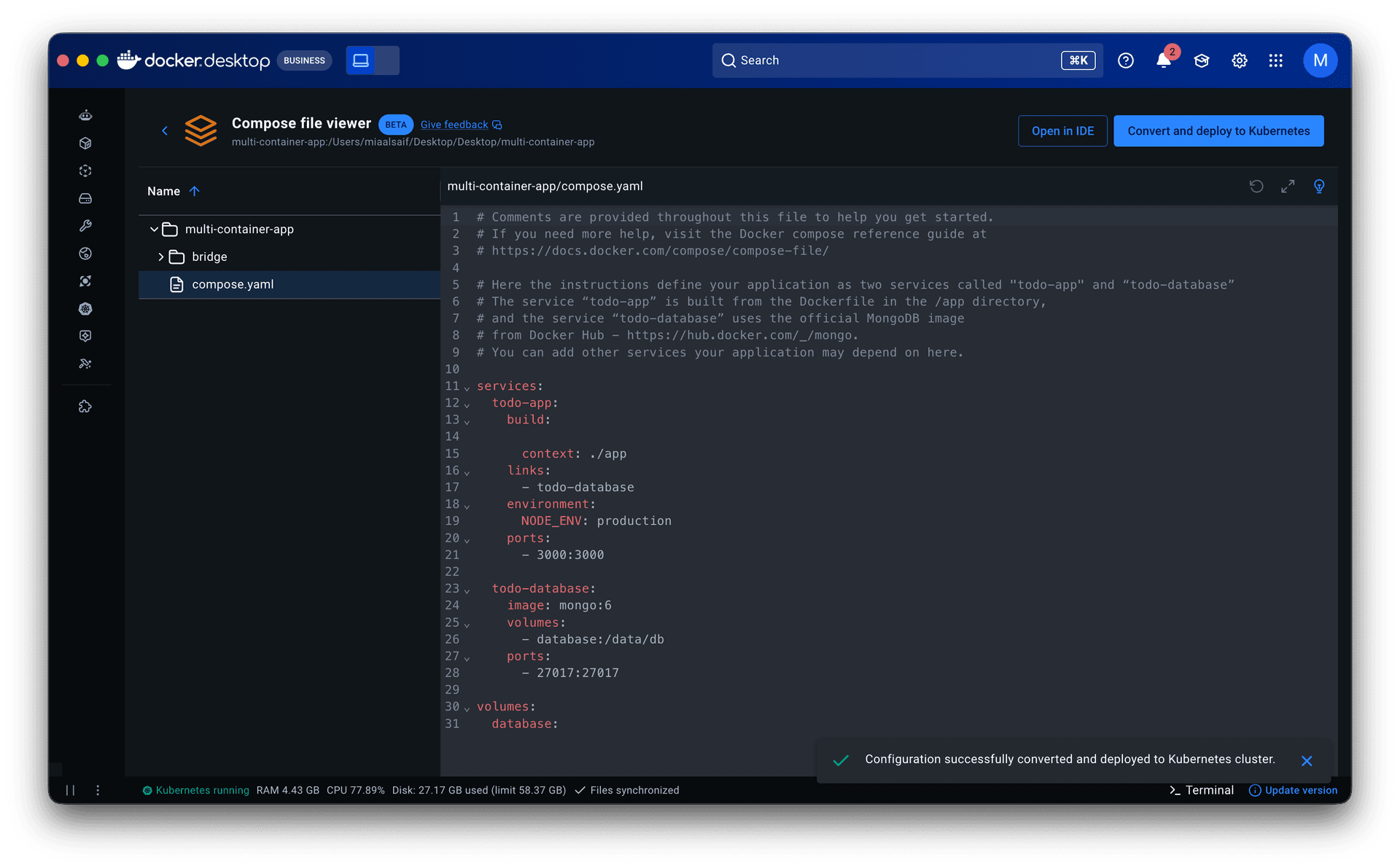Click the notifications bell icon
Image resolution: width=1400 pixels, height=868 pixels.
coord(1163,60)
